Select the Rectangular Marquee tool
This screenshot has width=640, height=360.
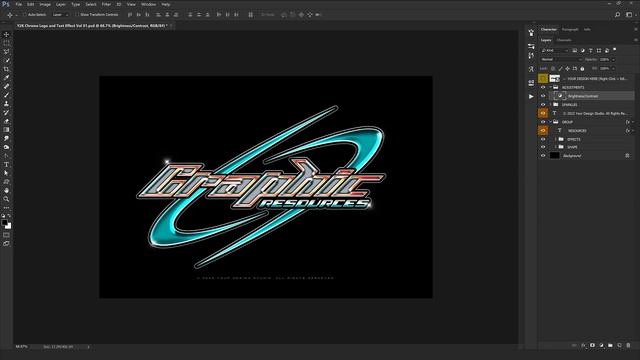click(6, 43)
